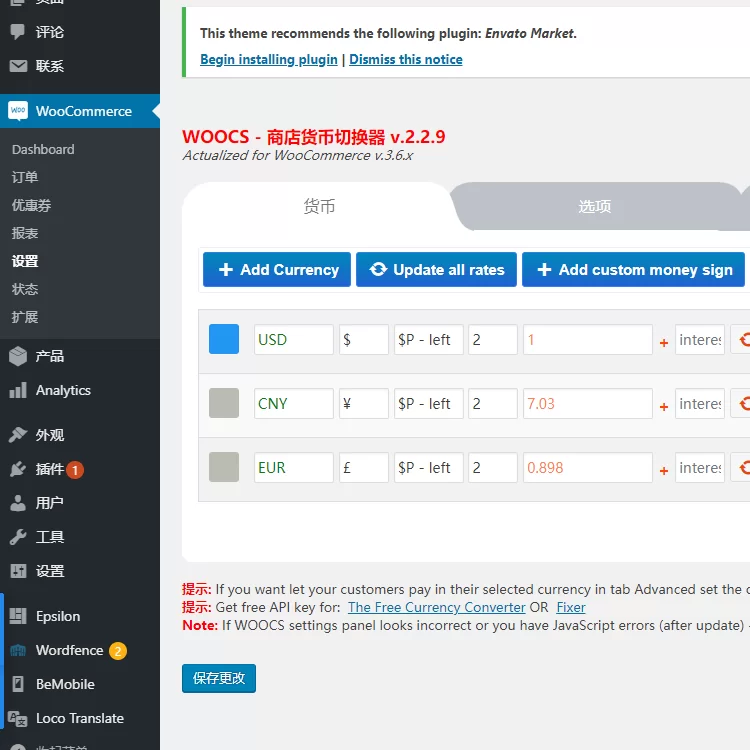The height and width of the screenshot is (750, 750).
Task: Click the BeMobile phone icon
Action: 18,684
